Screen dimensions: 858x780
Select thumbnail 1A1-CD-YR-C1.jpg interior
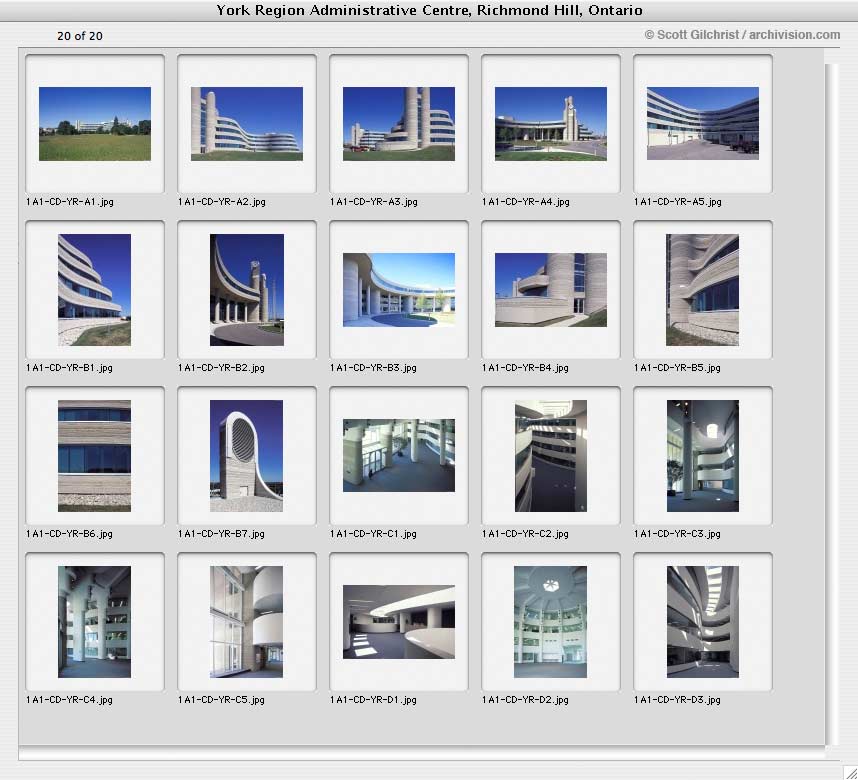pyautogui.click(x=399, y=455)
